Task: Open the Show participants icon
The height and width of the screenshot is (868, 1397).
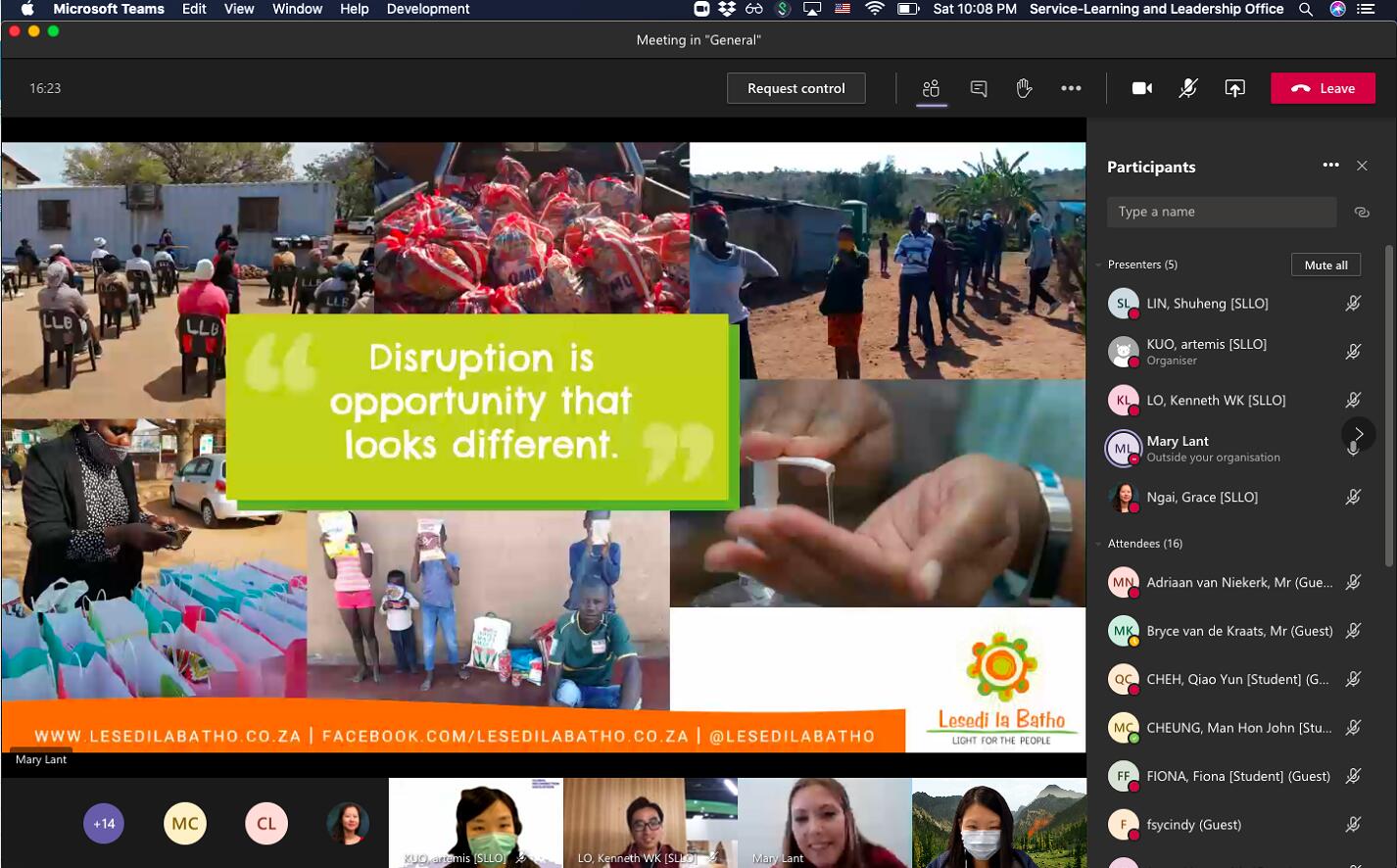Action: (931, 88)
